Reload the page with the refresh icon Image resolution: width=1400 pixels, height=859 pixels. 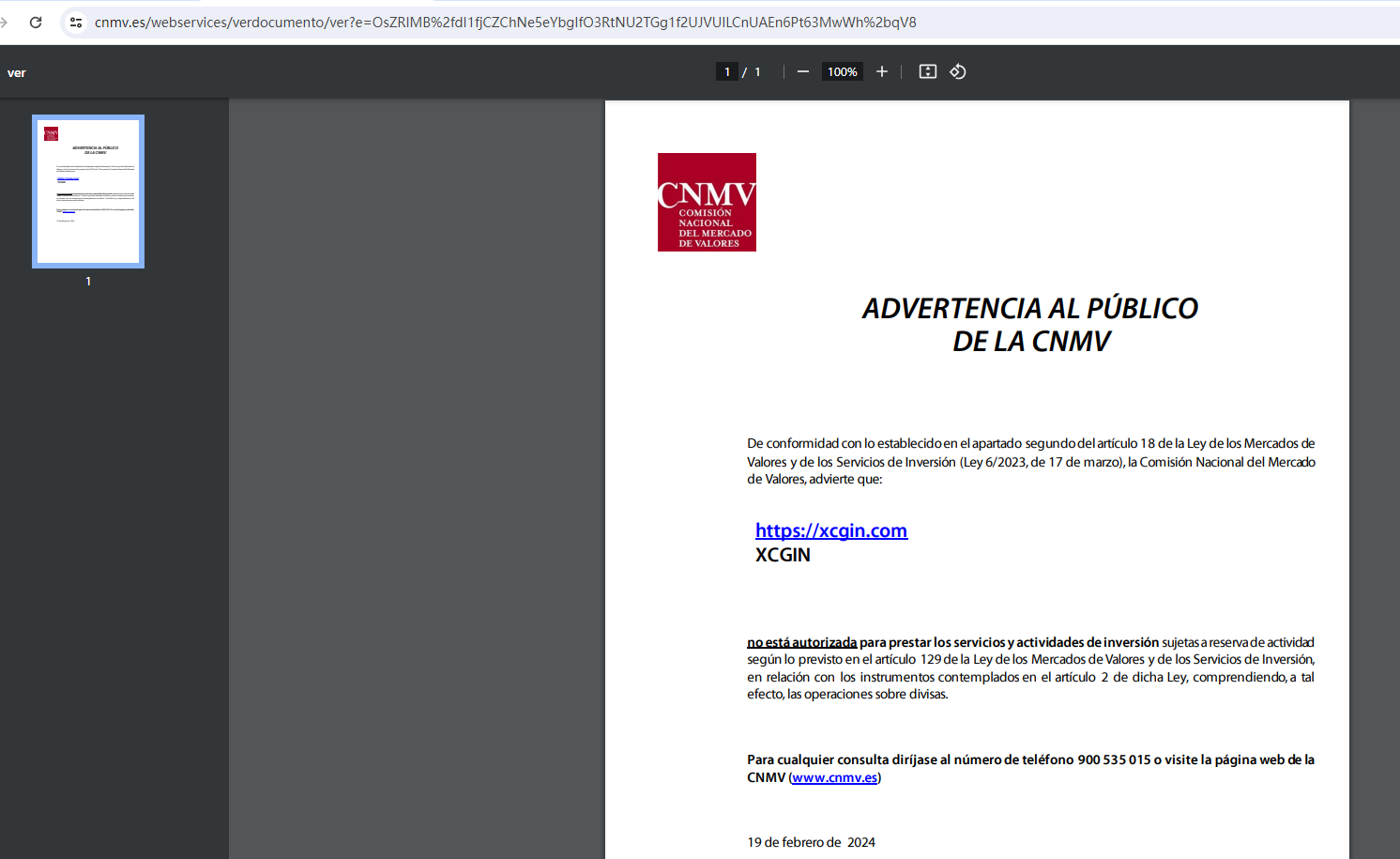(36, 23)
